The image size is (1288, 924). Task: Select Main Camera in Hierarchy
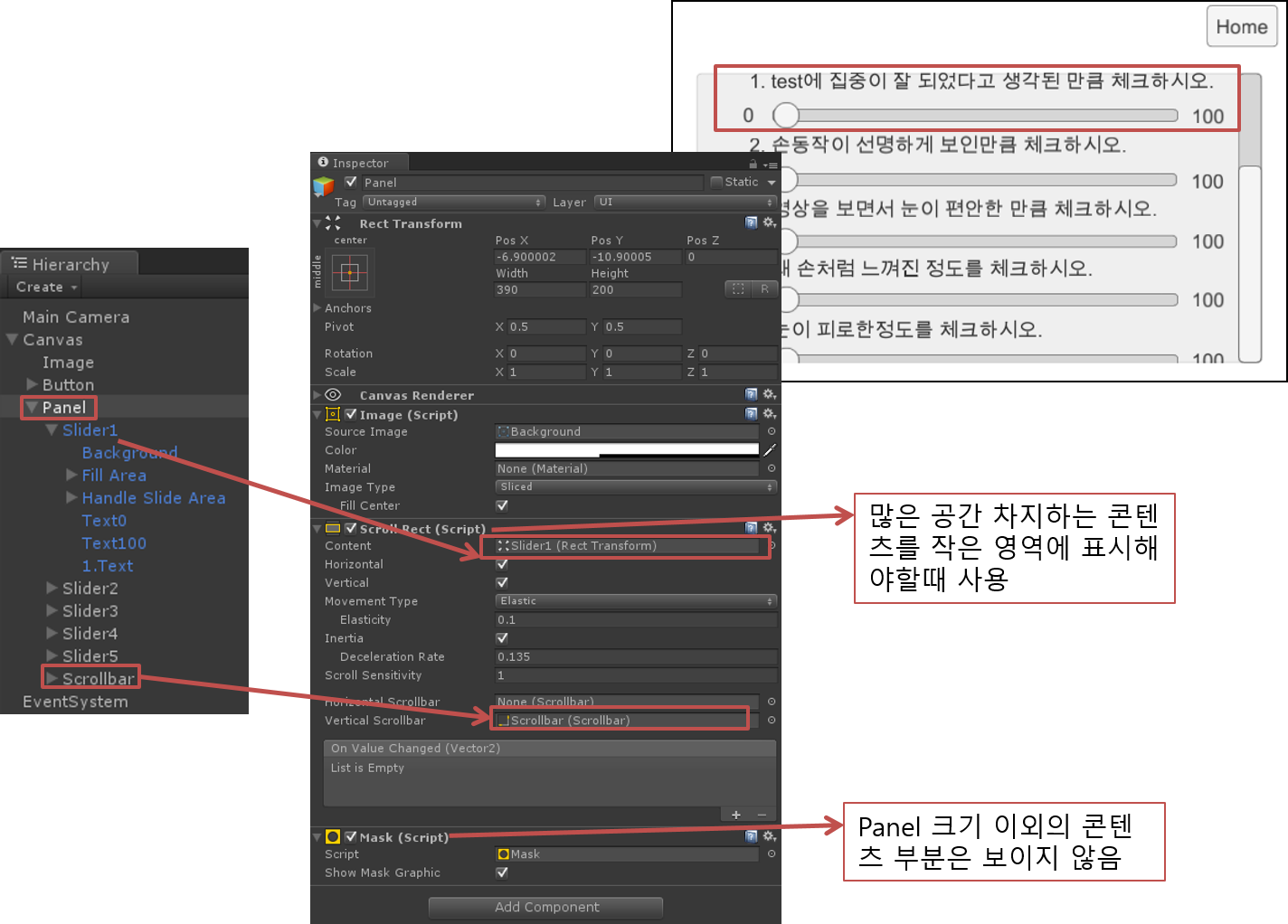pyautogui.click(x=76, y=316)
